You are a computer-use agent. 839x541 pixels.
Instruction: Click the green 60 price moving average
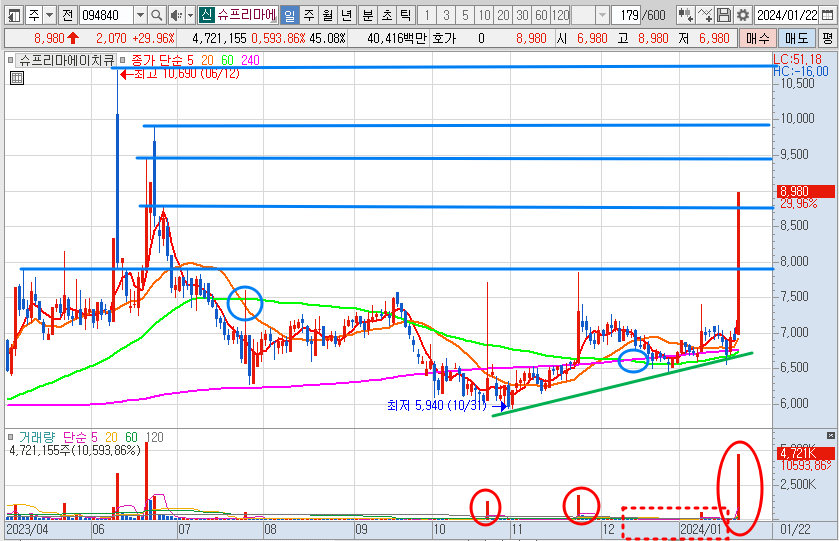[227, 60]
